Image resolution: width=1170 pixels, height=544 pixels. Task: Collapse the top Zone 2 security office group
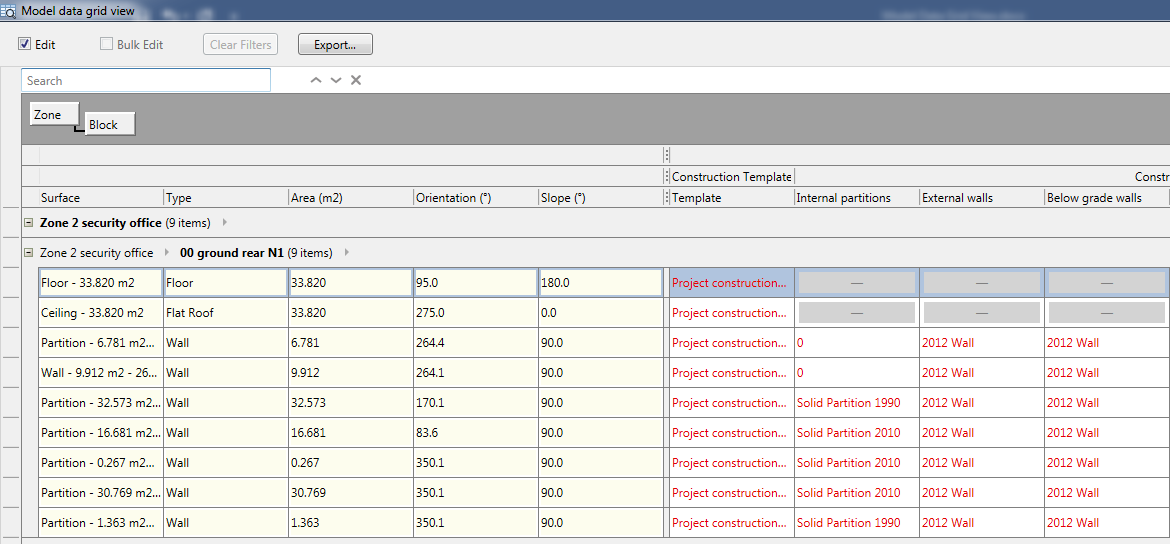[x=28, y=223]
